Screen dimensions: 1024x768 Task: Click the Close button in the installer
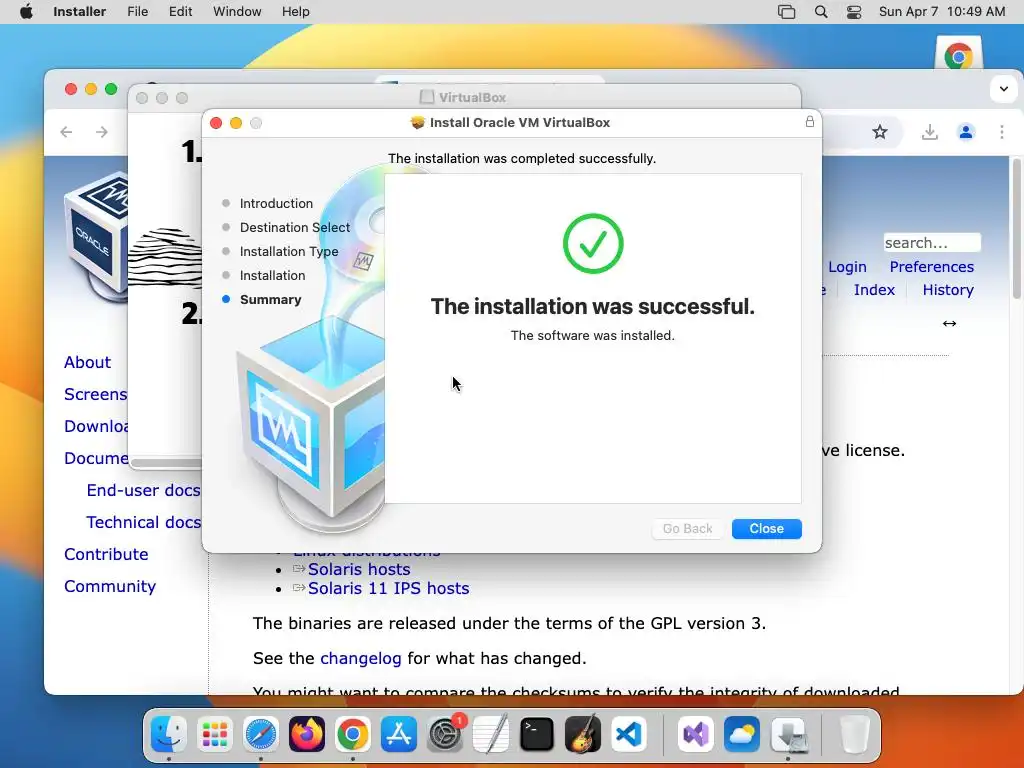[x=766, y=528]
